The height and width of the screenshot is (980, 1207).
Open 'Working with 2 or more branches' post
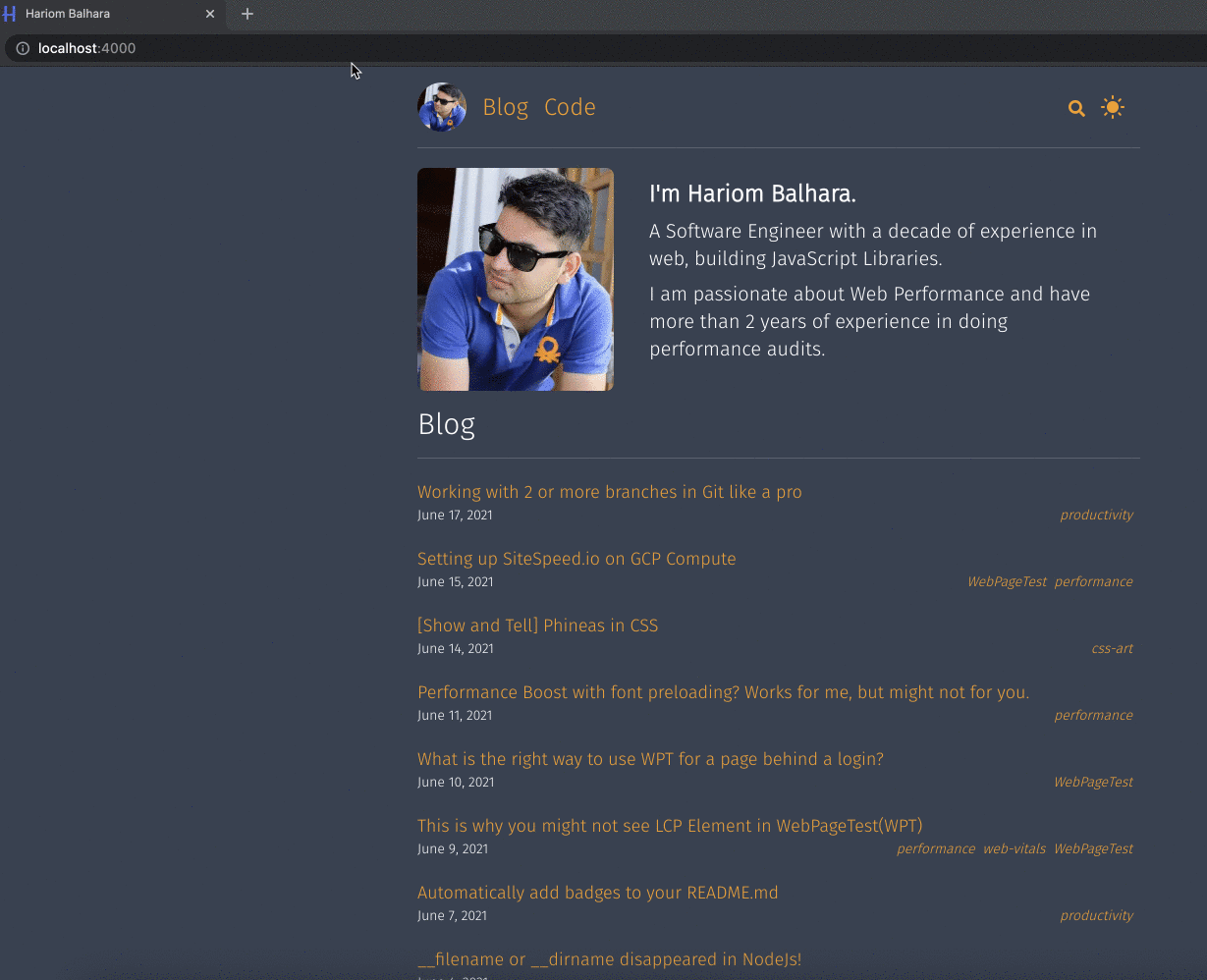coord(609,492)
